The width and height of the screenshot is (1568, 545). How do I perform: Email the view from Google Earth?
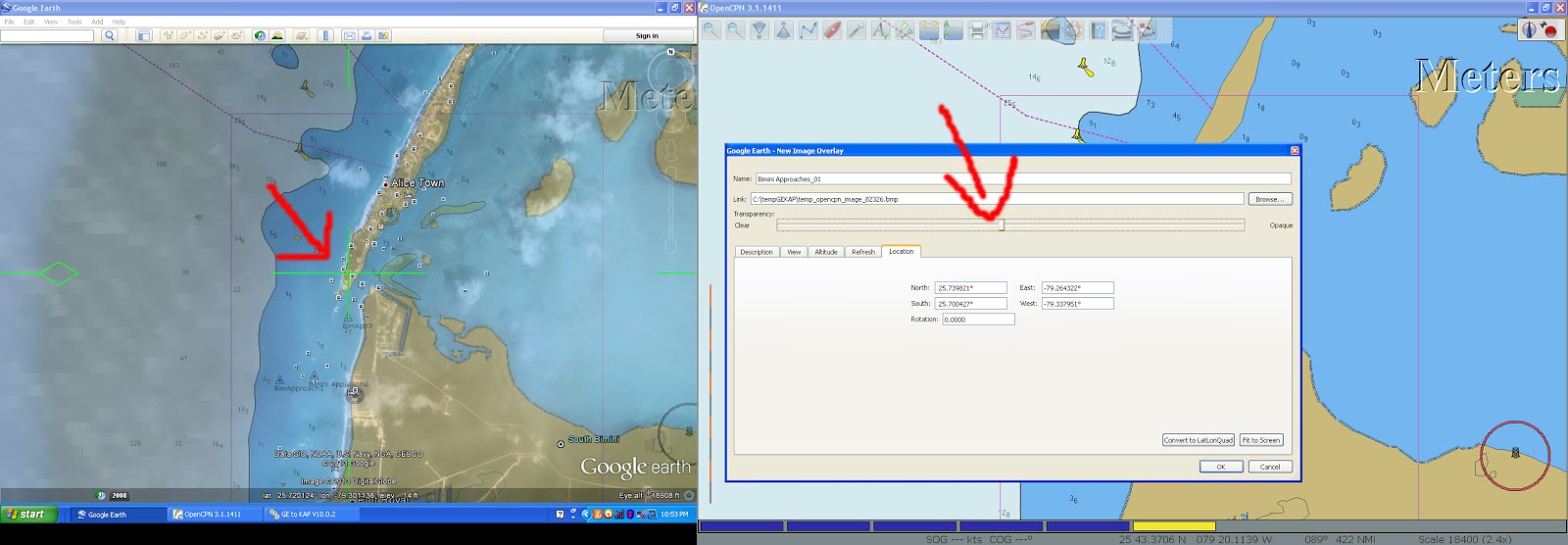click(349, 35)
